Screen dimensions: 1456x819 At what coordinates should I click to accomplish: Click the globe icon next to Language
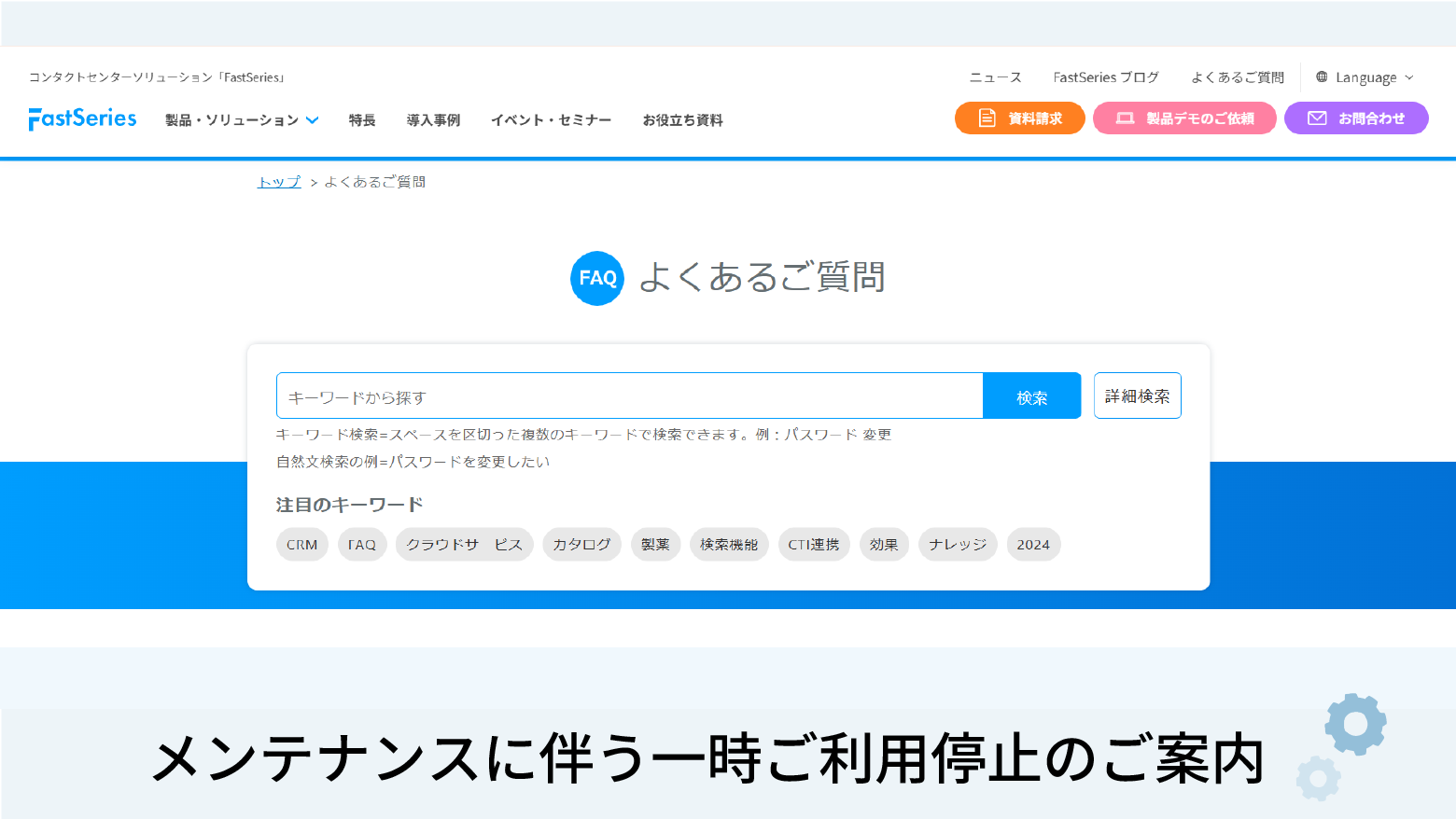(x=1320, y=76)
